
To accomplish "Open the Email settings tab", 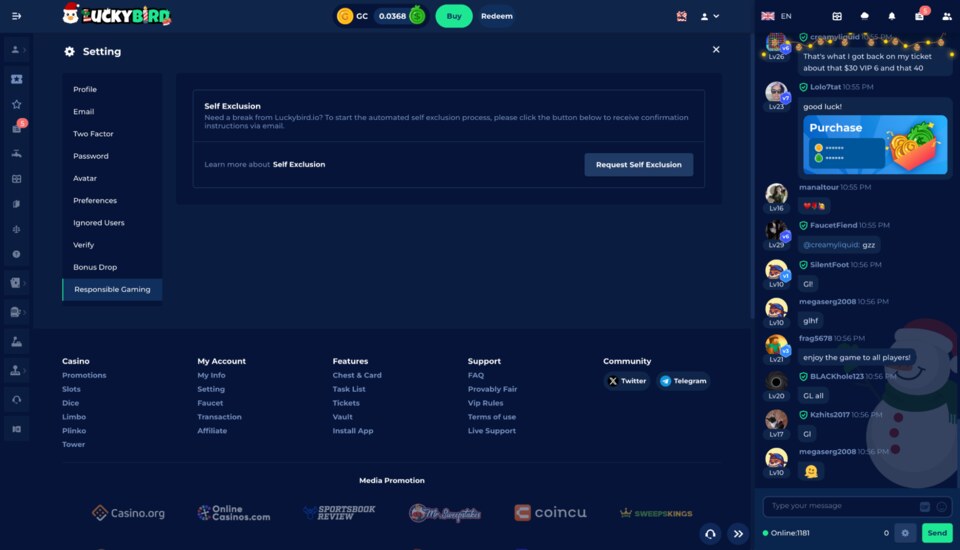I will [112, 111].
